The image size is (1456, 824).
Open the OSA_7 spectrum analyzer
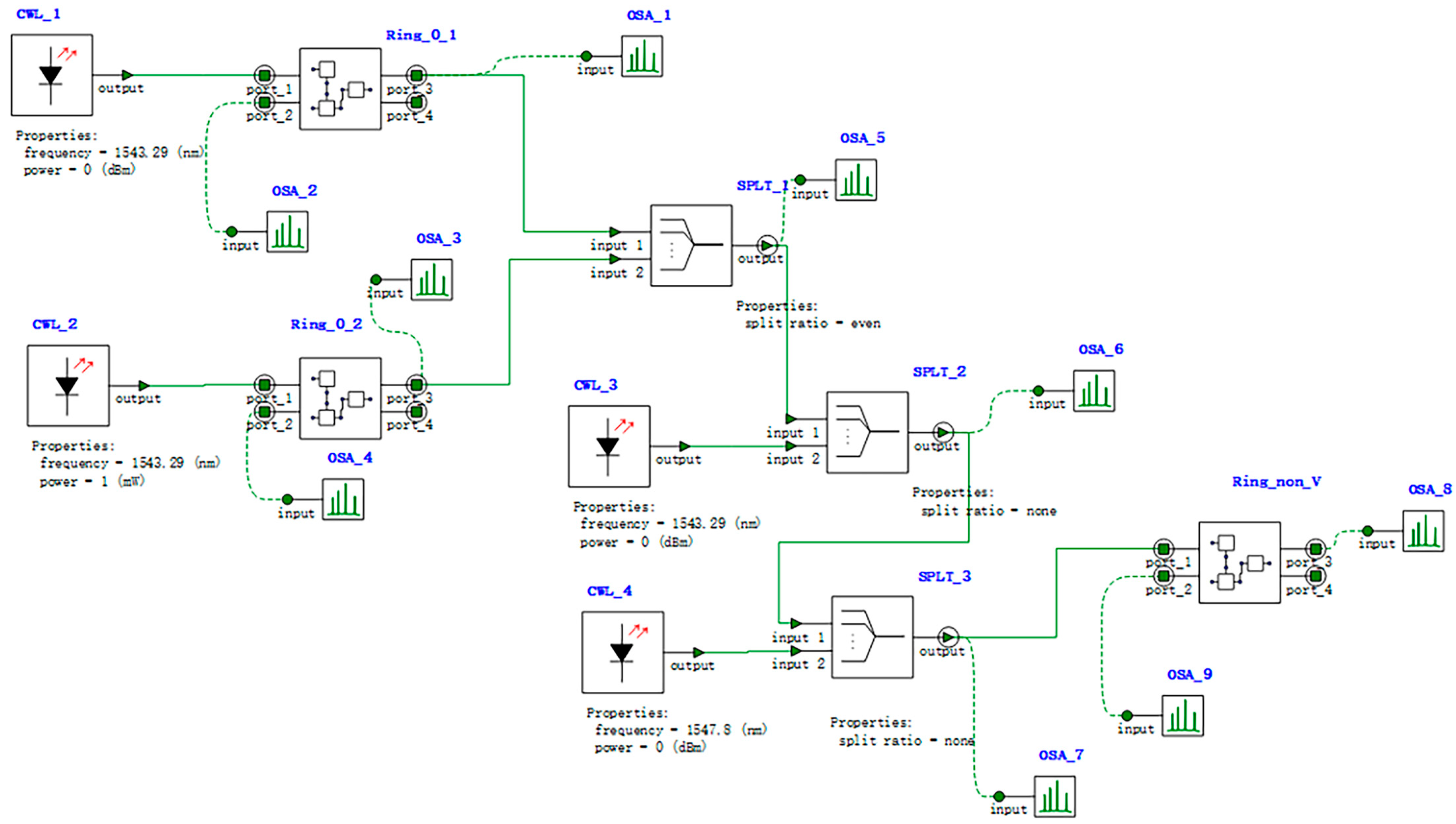1055,796
